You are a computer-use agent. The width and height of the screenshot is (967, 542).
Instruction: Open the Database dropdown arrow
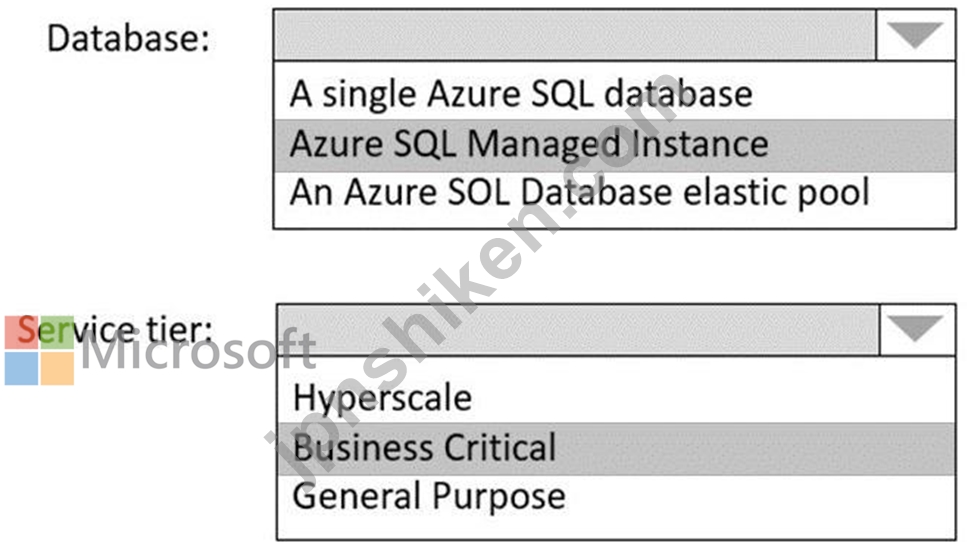[x=915, y=35]
